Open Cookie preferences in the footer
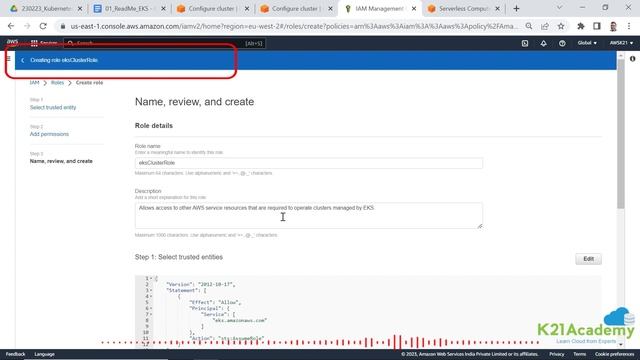Viewport: 640px width, 360px height. 614,354
